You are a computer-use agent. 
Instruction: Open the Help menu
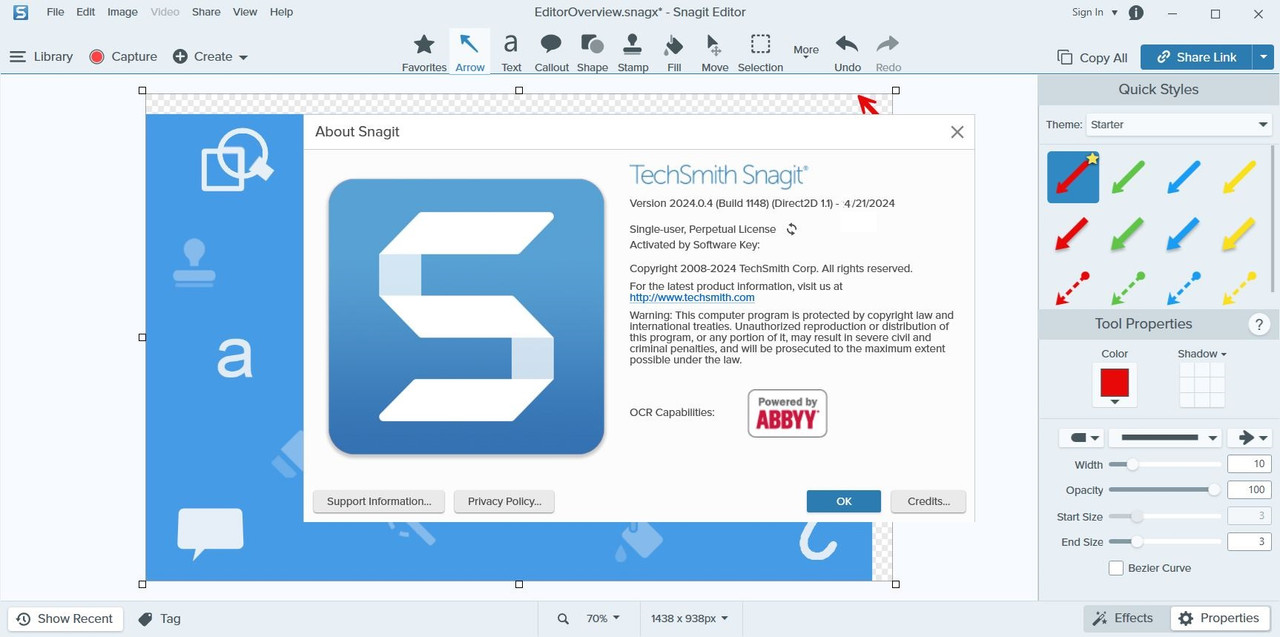tap(282, 12)
